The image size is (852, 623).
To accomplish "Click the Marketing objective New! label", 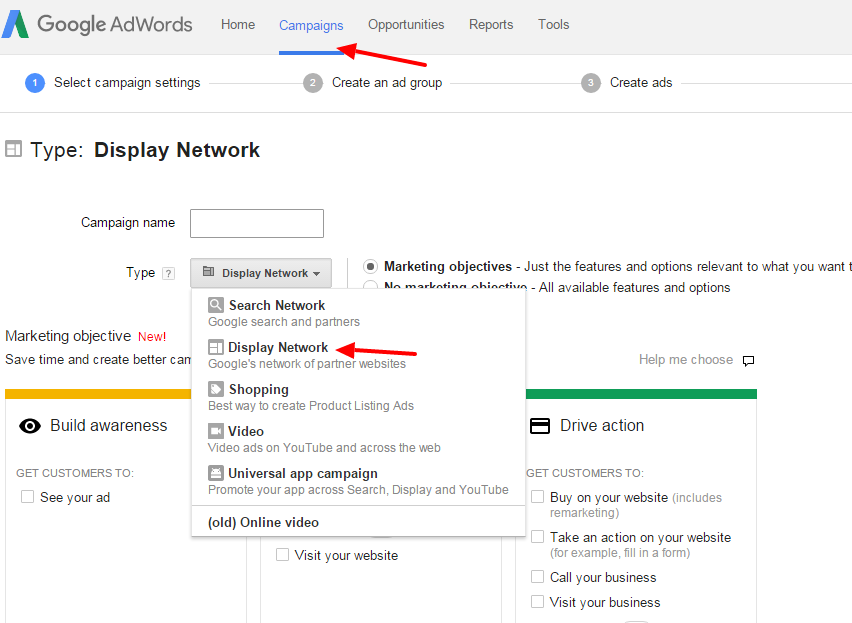I will 85,336.
